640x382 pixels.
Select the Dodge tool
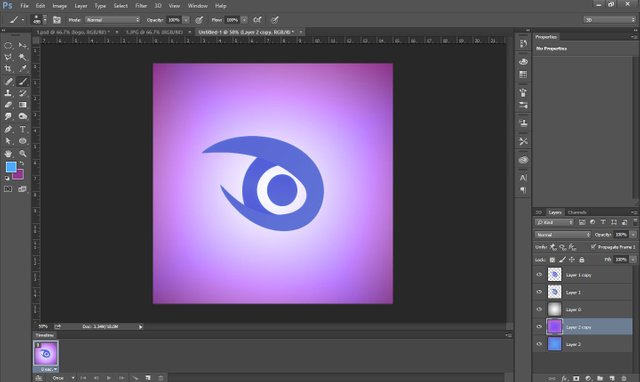[x=22, y=117]
